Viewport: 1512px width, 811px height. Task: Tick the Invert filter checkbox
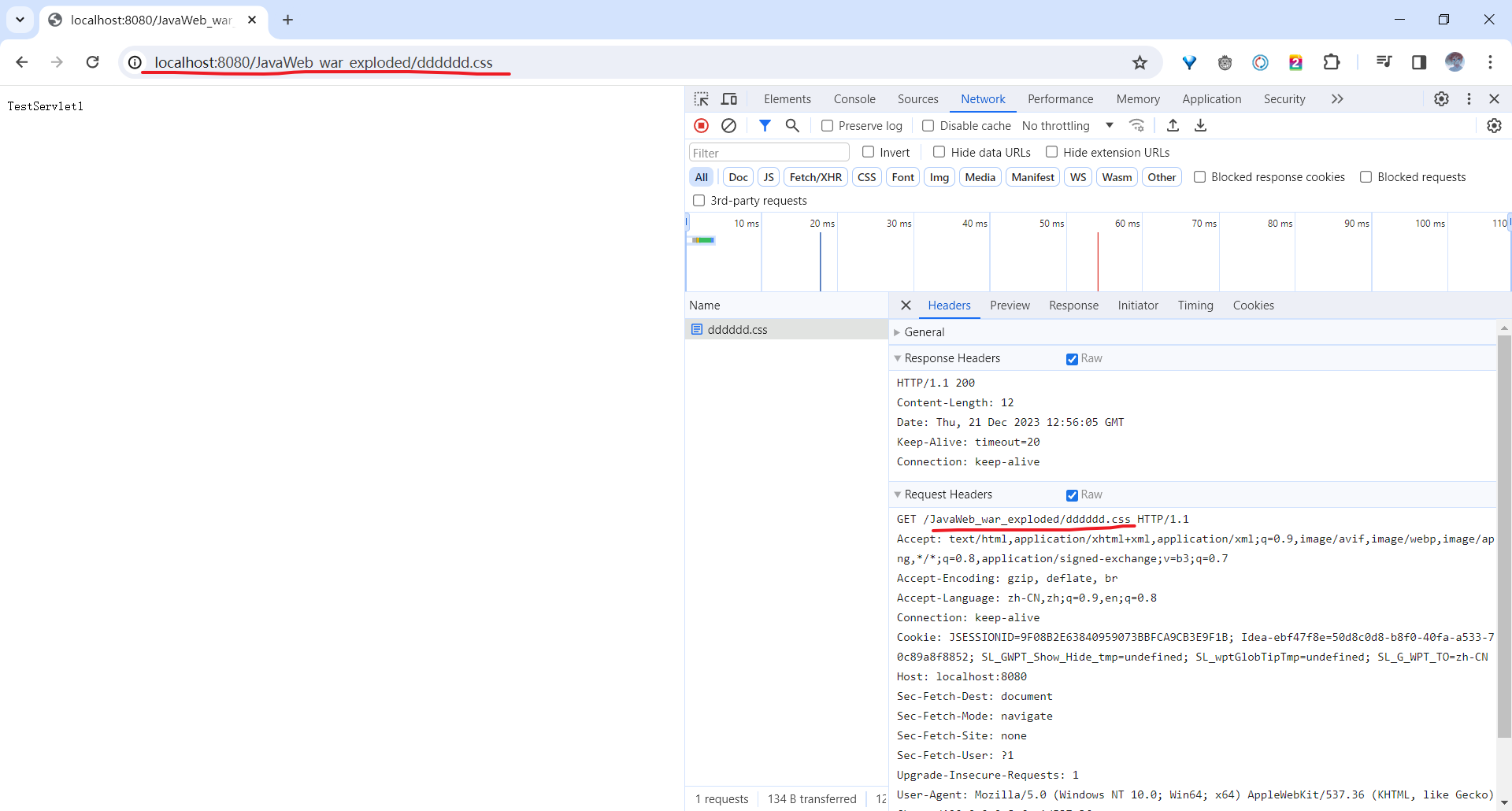tap(868, 152)
